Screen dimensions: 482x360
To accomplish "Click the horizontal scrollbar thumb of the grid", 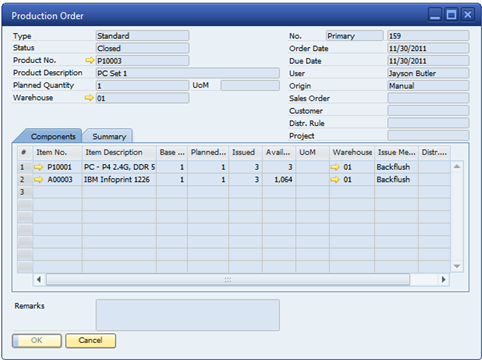I will pos(228,279).
